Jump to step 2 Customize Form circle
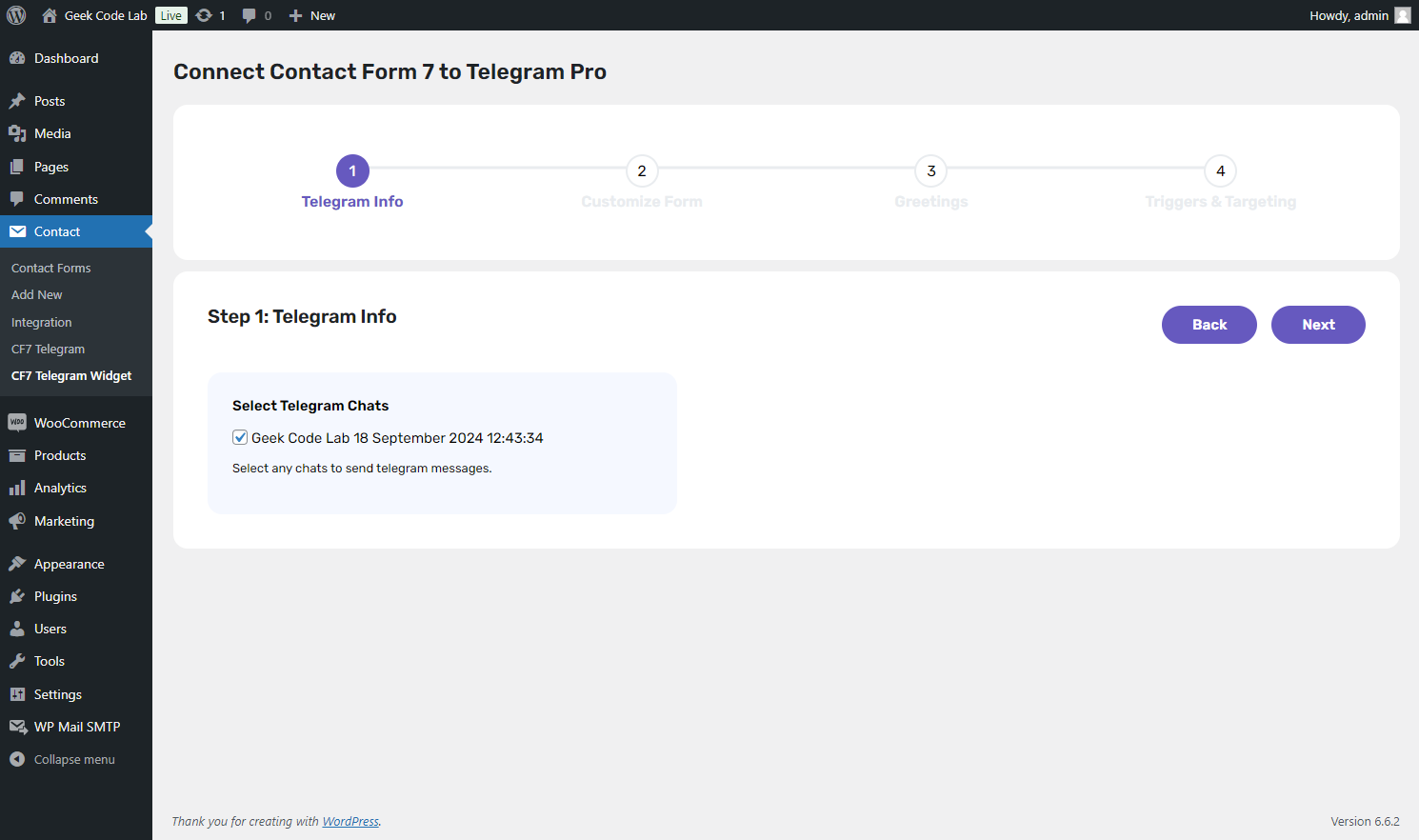The width and height of the screenshot is (1419, 840). (642, 171)
